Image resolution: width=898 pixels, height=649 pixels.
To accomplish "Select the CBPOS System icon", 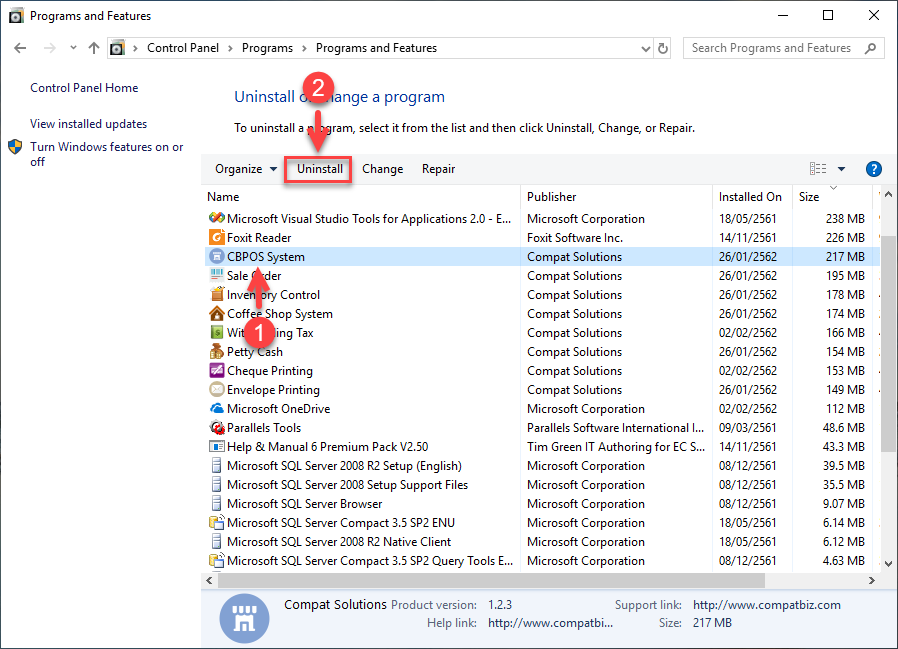I will point(216,256).
